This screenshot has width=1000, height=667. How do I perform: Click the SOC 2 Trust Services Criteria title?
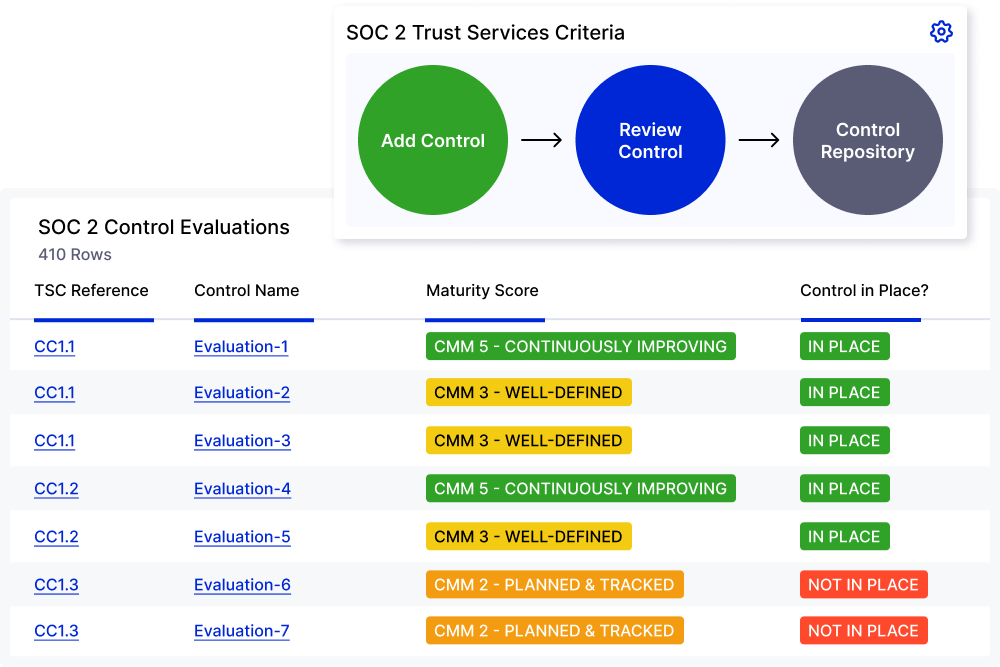[485, 33]
